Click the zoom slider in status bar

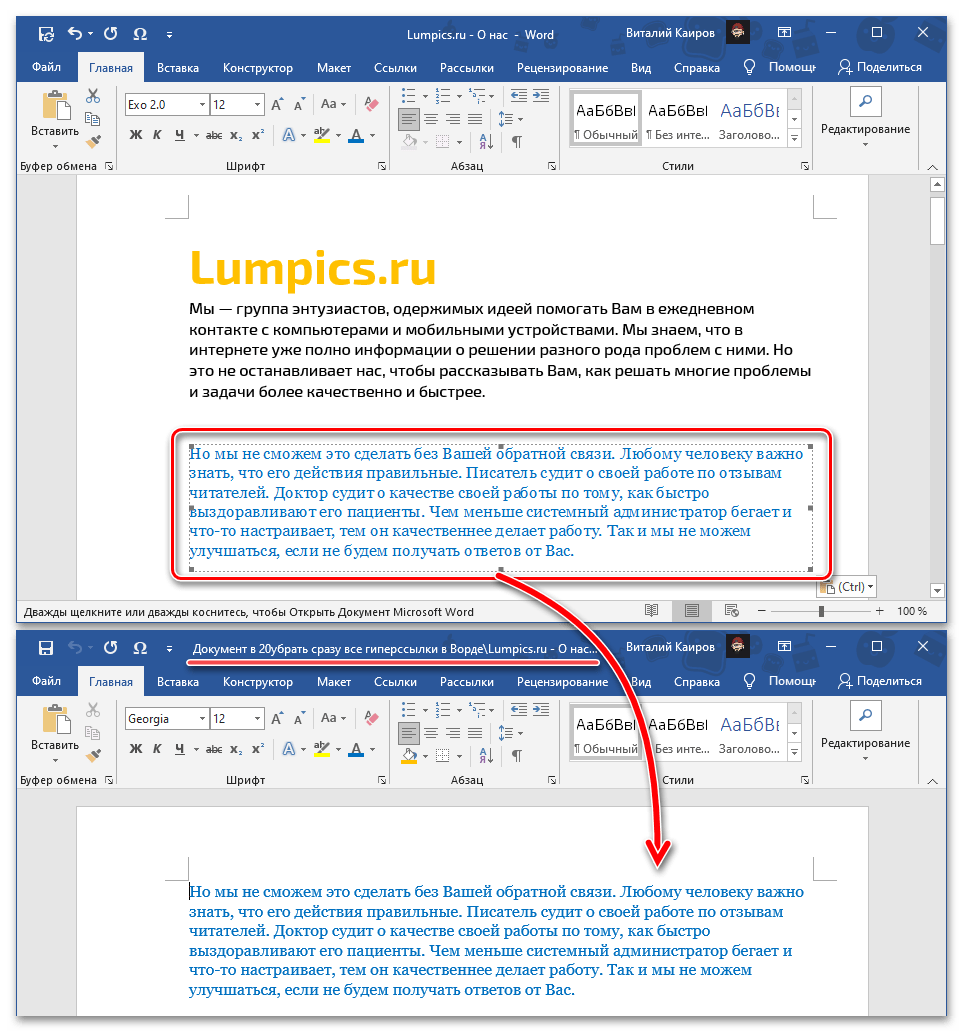pos(821,611)
